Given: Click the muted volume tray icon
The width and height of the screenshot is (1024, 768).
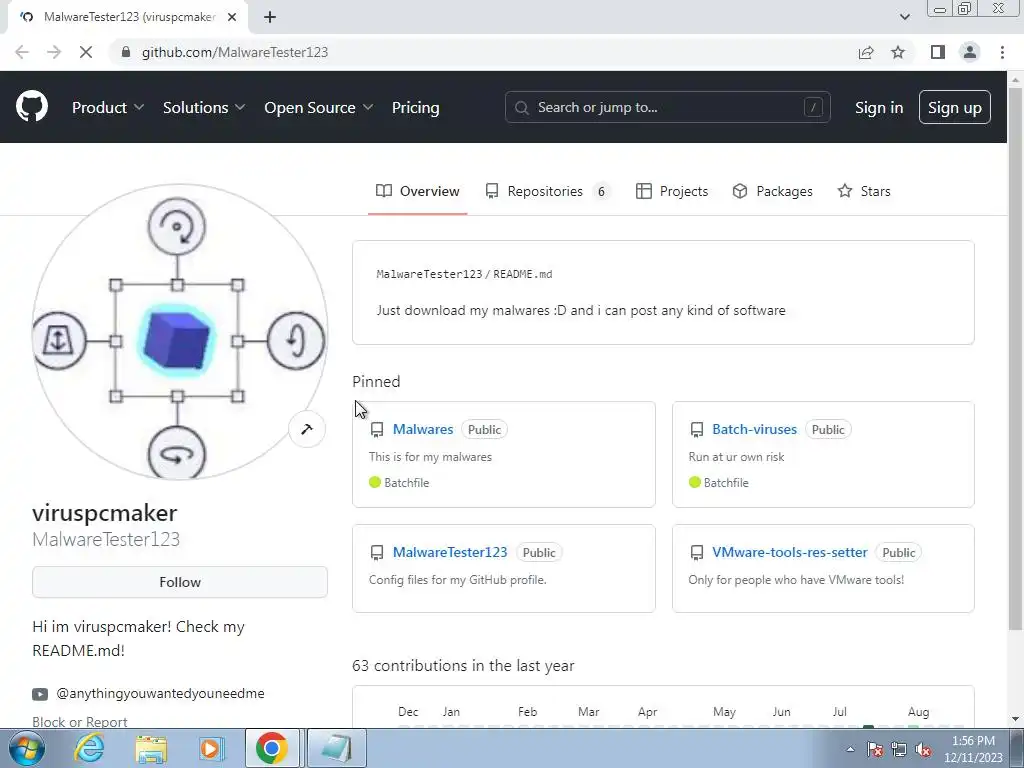Looking at the screenshot, I should pyautogui.click(x=923, y=749).
